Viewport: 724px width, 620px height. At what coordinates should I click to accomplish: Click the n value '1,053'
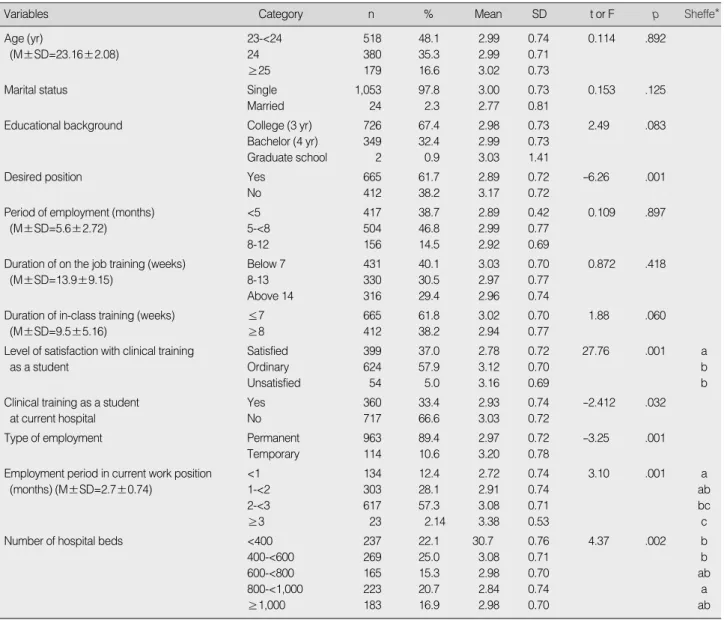368,90
